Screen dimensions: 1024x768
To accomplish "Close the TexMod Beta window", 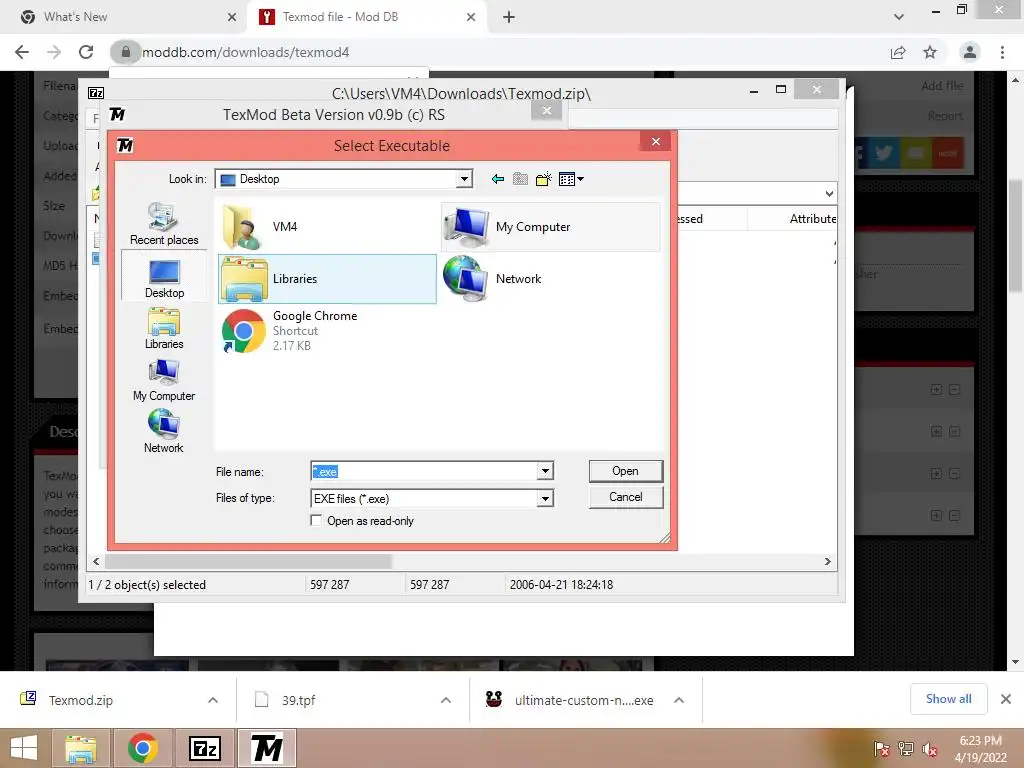I will (547, 111).
